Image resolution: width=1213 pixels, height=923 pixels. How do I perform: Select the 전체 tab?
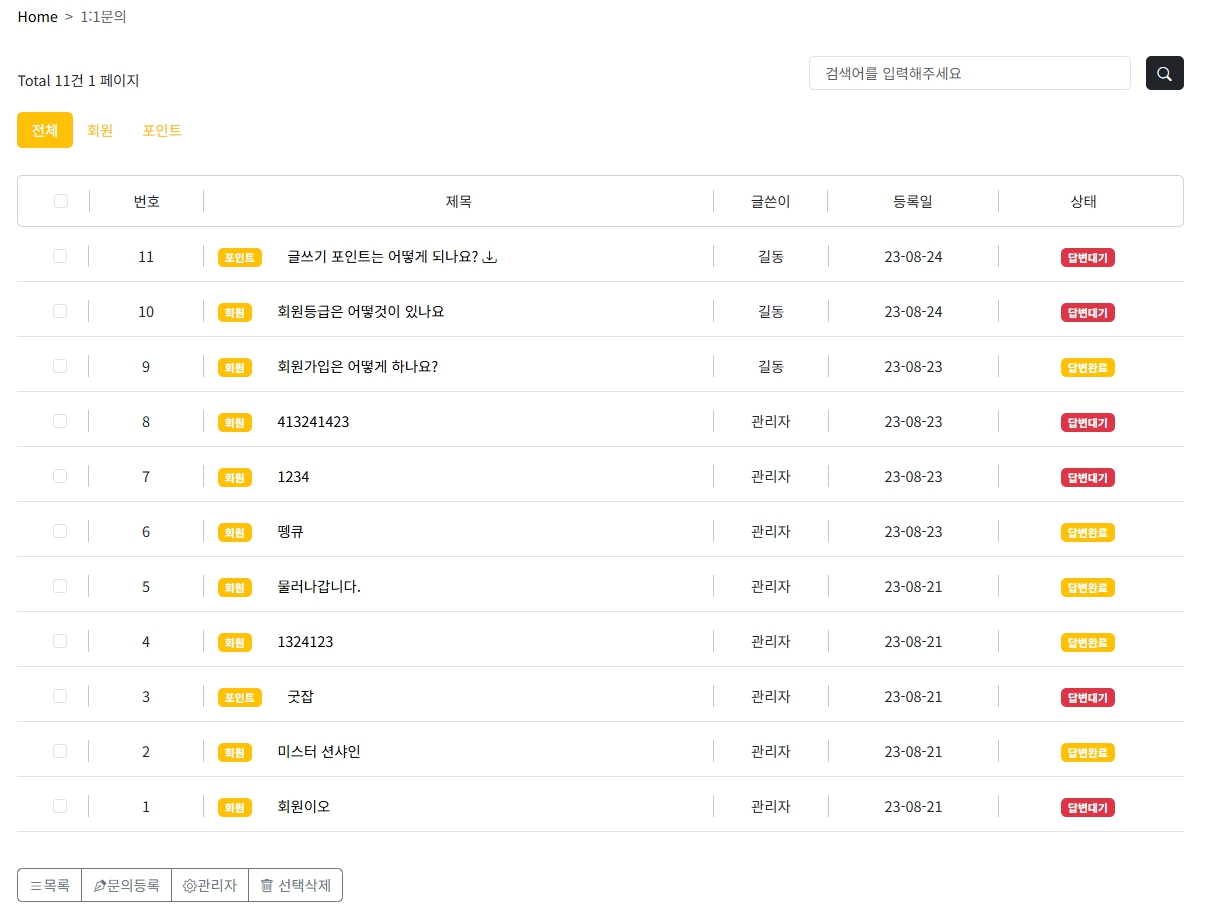click(45, 130)
